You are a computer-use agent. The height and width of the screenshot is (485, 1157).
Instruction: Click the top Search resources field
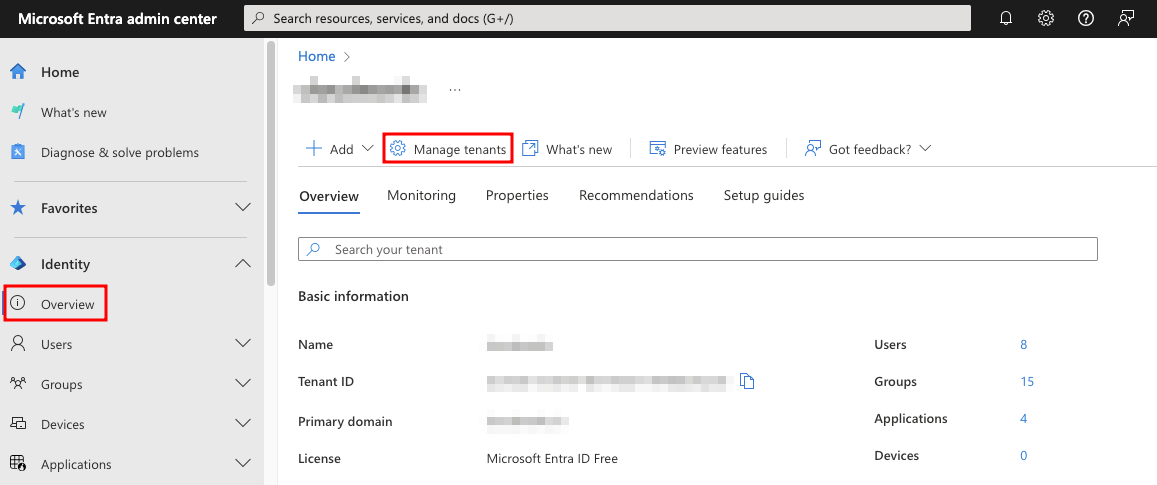[x=607, y=18]
